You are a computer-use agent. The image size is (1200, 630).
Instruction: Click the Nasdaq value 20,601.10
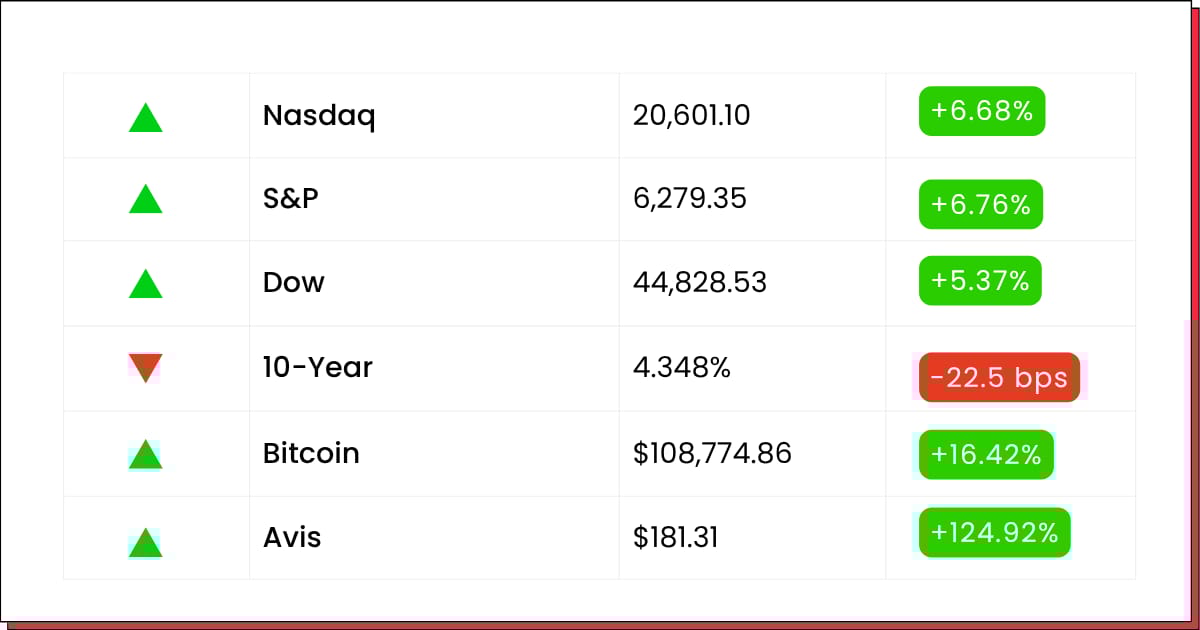pyautogui.click(x=692, y=116)
